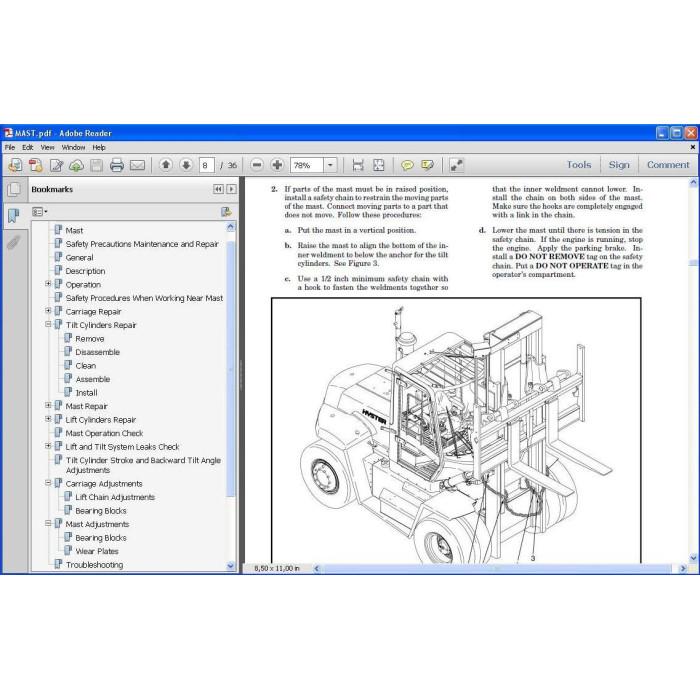This screenshot has height=700, width=700.
Task: Open the Tools pane
Action: (x=579, y=165)
